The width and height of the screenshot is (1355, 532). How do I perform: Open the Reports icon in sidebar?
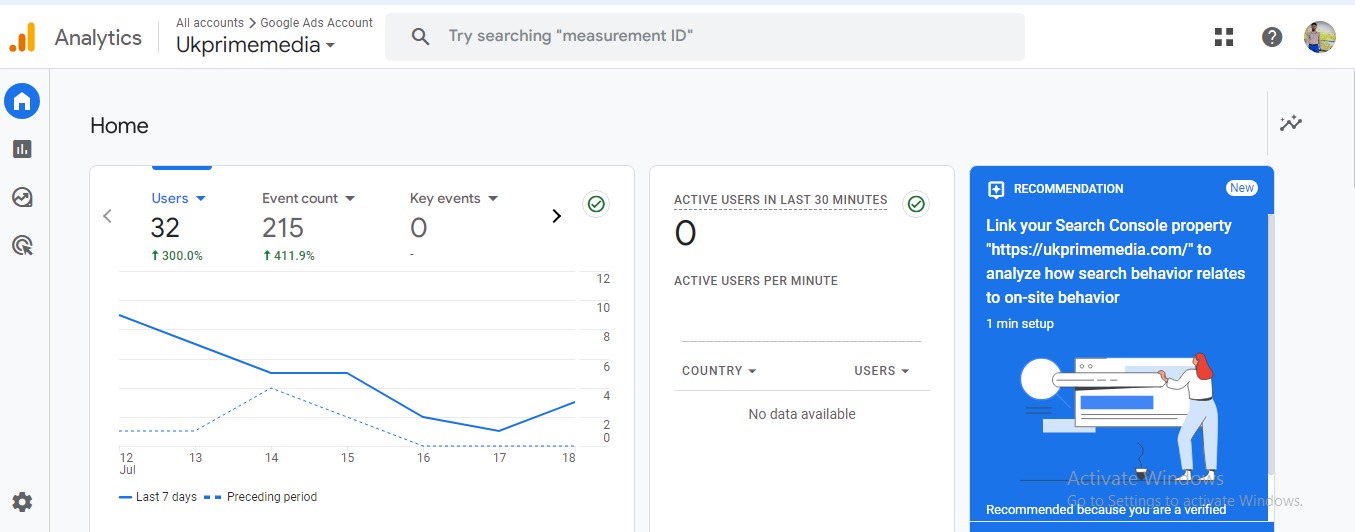coord(22,149)
